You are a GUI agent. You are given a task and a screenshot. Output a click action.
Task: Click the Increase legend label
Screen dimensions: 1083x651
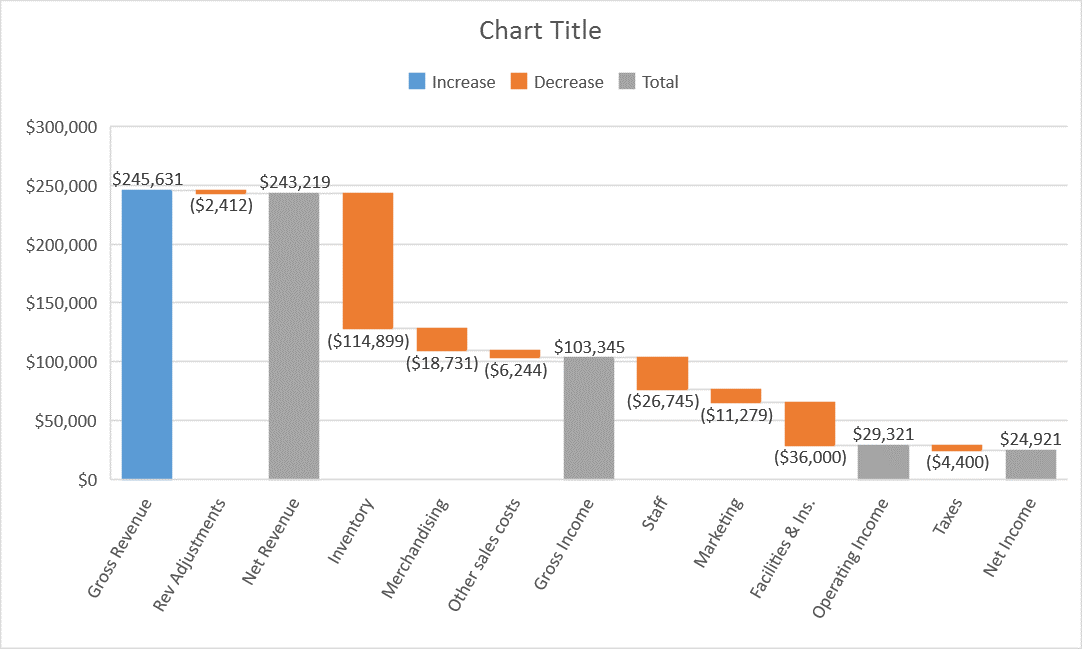[463, 82]
